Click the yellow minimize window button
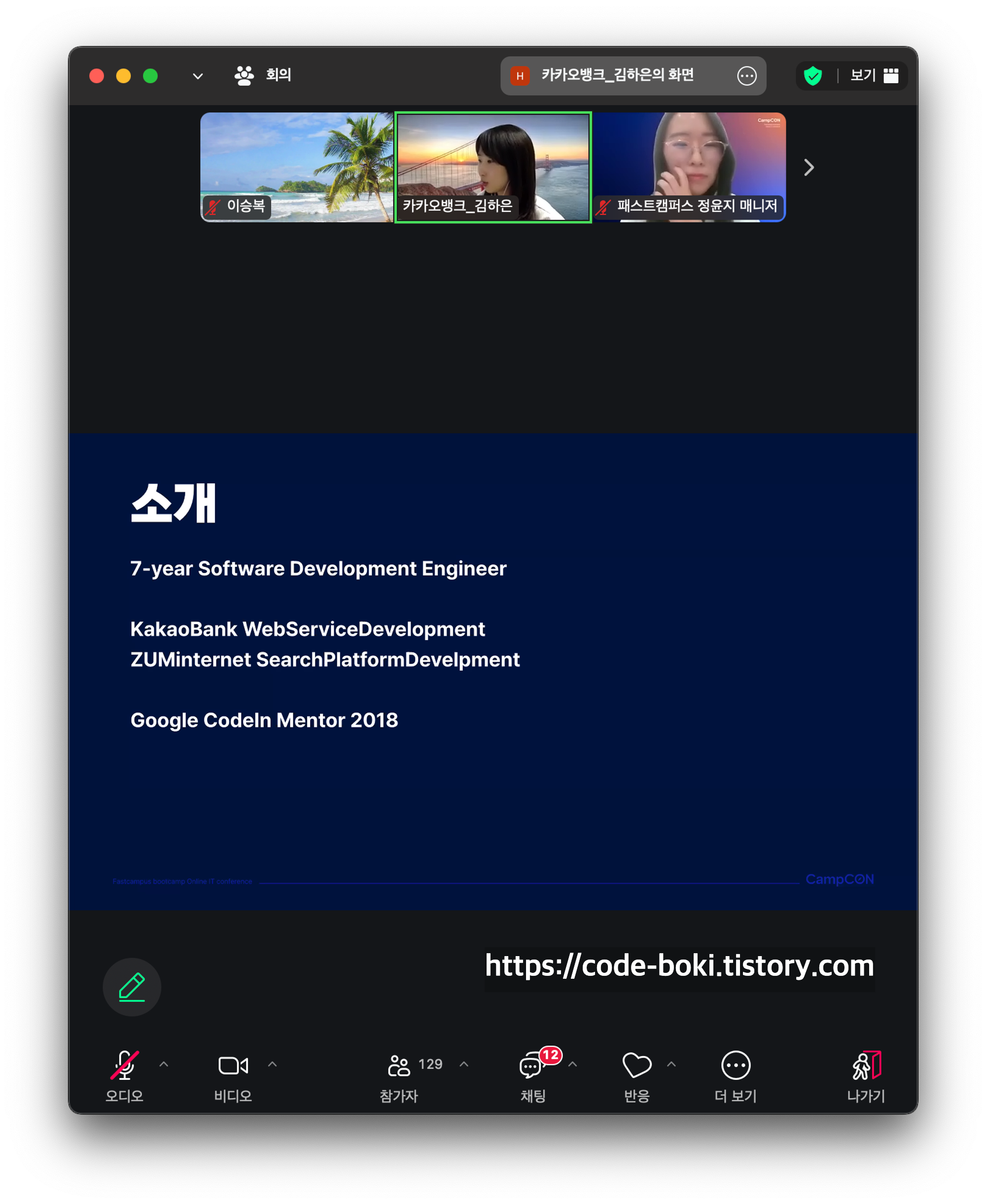This screenshot has width=986, height=1204. [x=123, y=76]
